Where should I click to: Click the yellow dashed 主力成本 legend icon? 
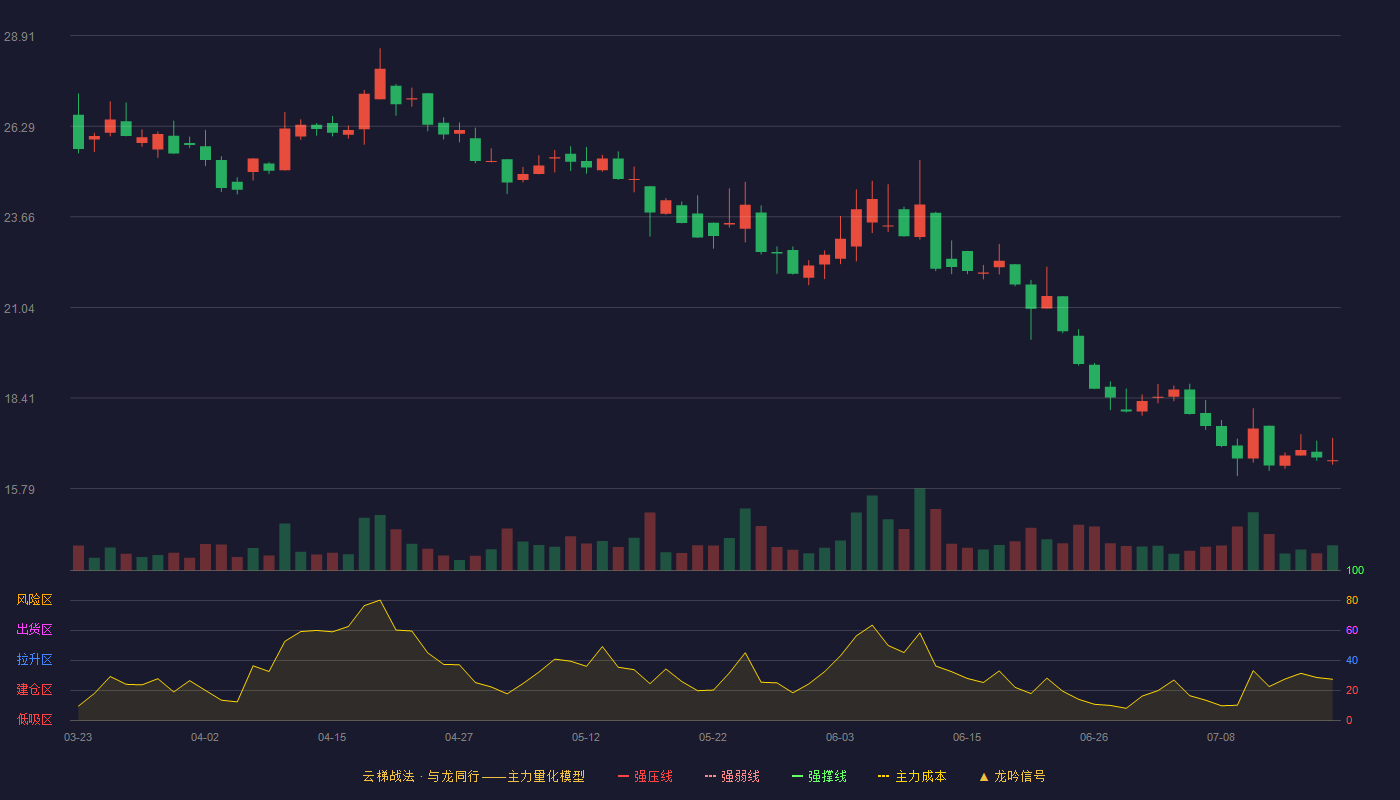[883, 776]
